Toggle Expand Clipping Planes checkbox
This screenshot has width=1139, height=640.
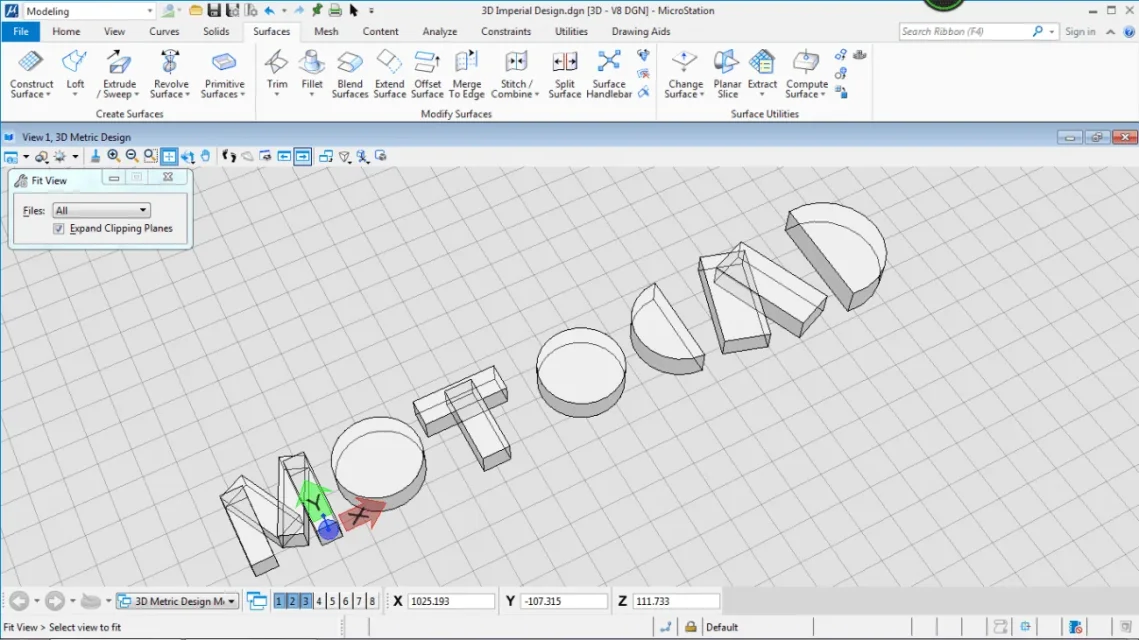tap(59, 228)
